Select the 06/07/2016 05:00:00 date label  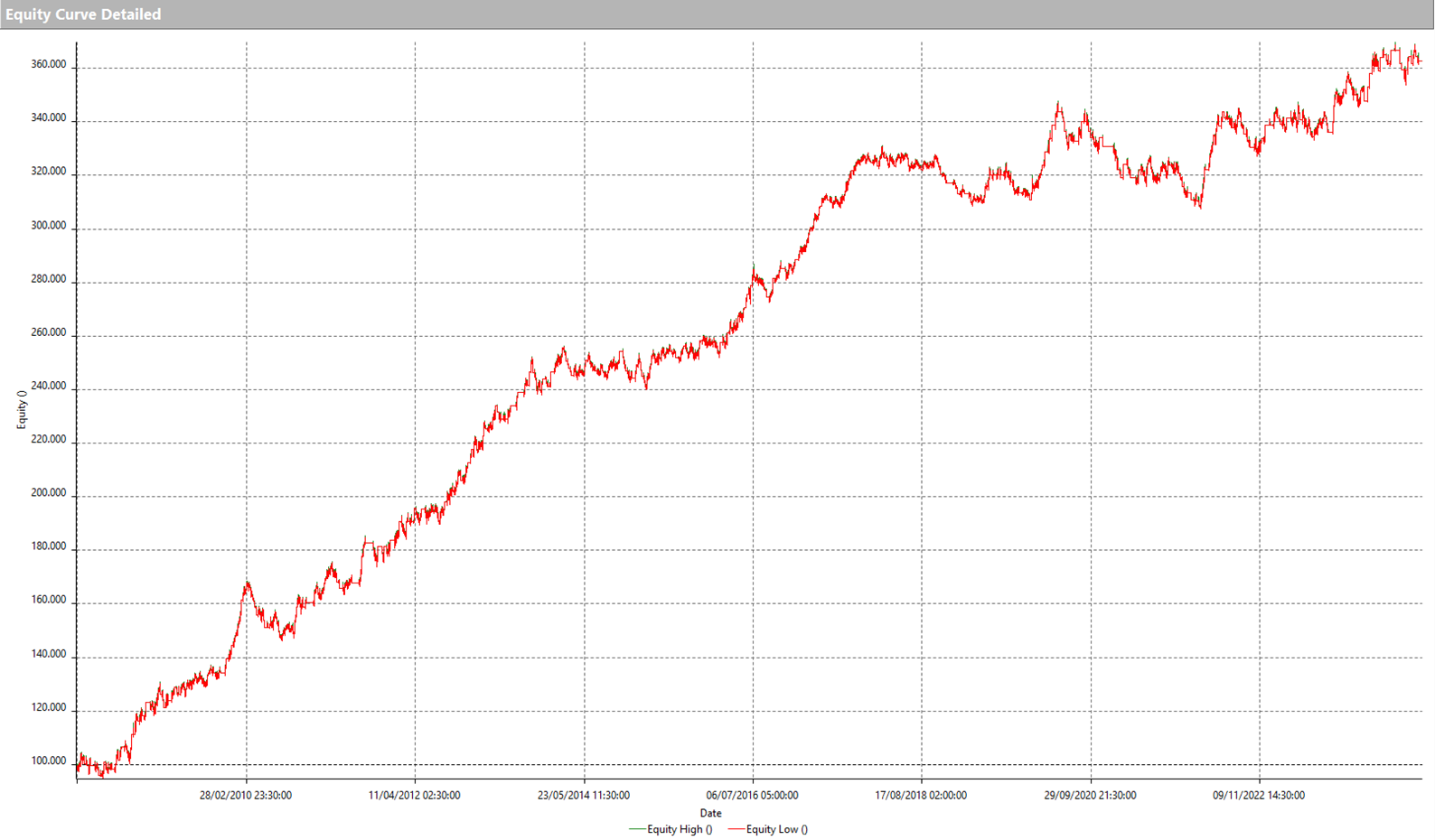(752, 796)
